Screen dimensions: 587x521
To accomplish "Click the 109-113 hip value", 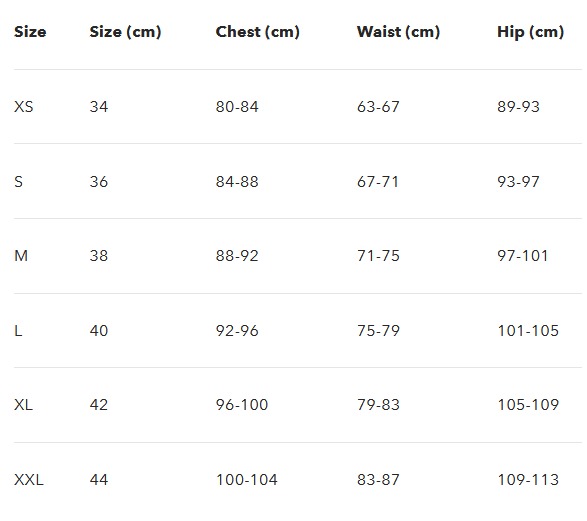I will tap(528, 479).
